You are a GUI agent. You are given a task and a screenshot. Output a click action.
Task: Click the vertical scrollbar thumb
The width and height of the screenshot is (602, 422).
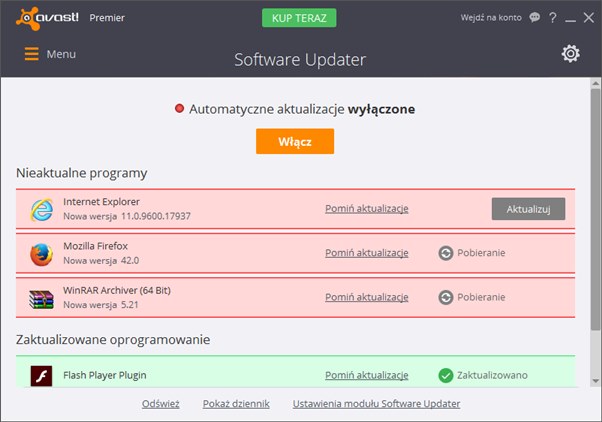click(595, 209)
